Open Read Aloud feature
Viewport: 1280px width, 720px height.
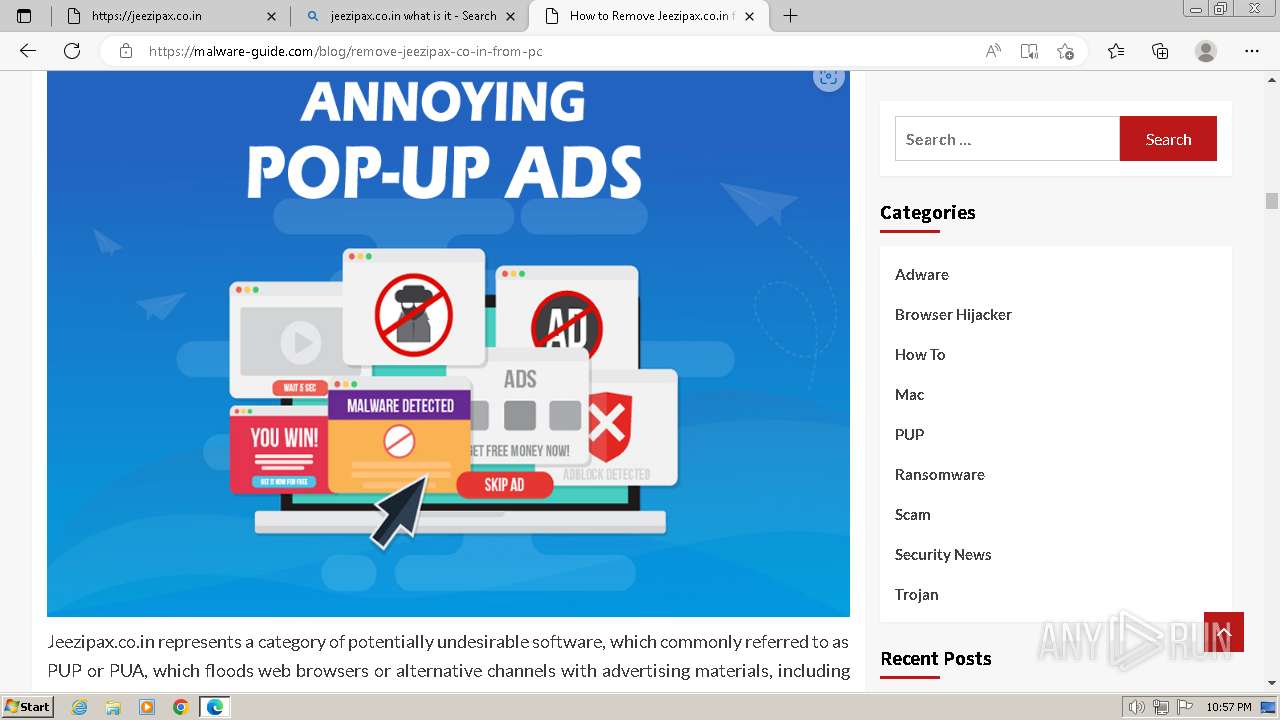993,51
